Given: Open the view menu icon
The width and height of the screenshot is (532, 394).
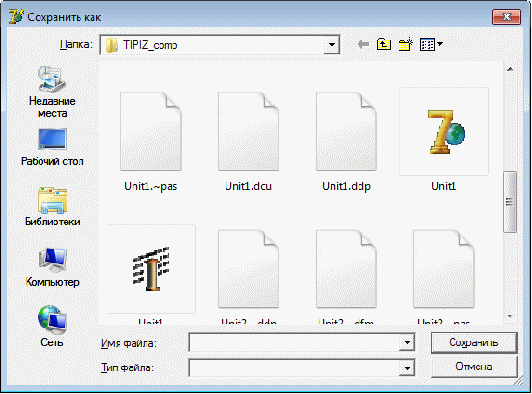Looking at the screenshot, I should [427, 44].
